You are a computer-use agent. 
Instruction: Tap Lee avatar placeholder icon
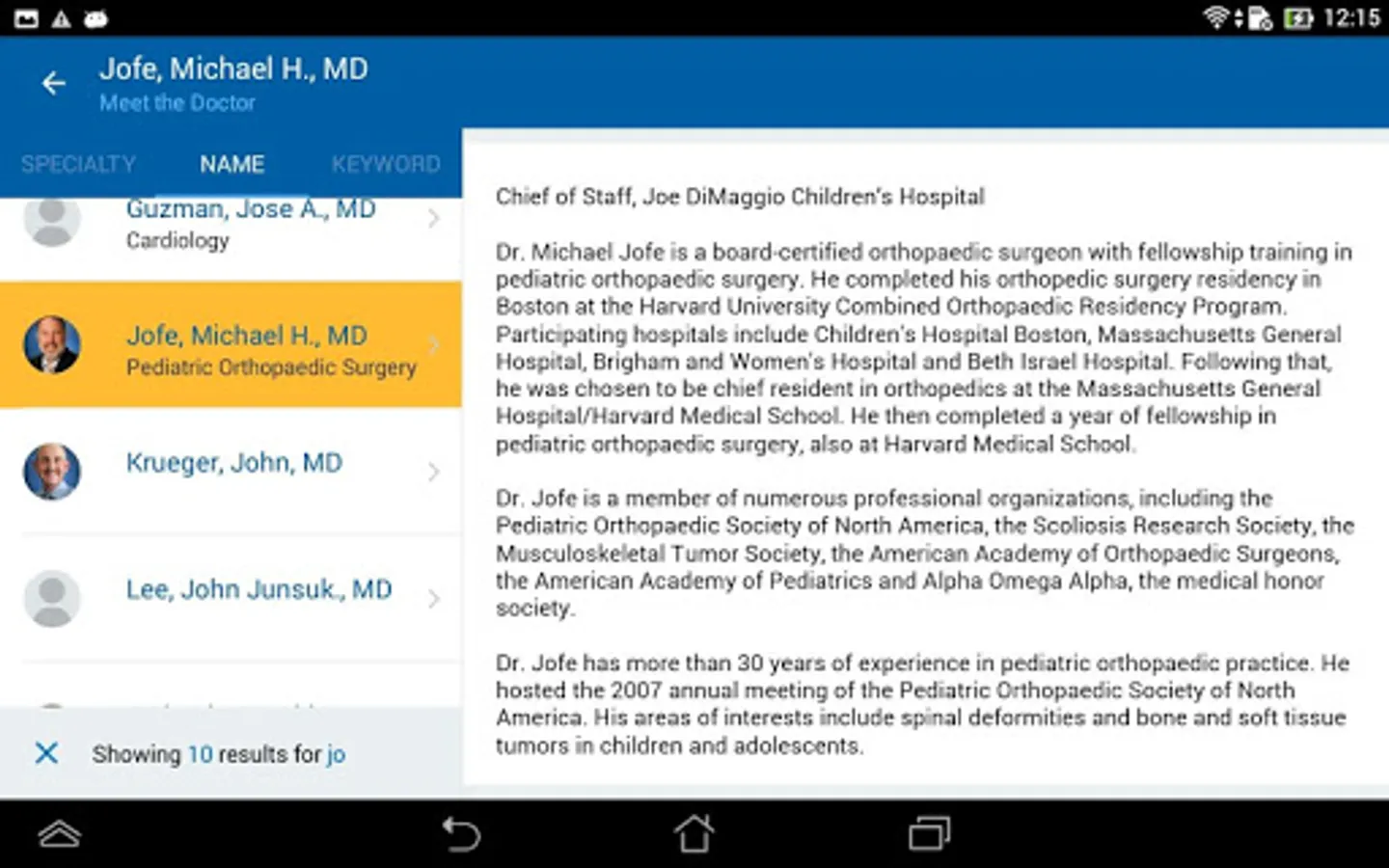(51, 598)
